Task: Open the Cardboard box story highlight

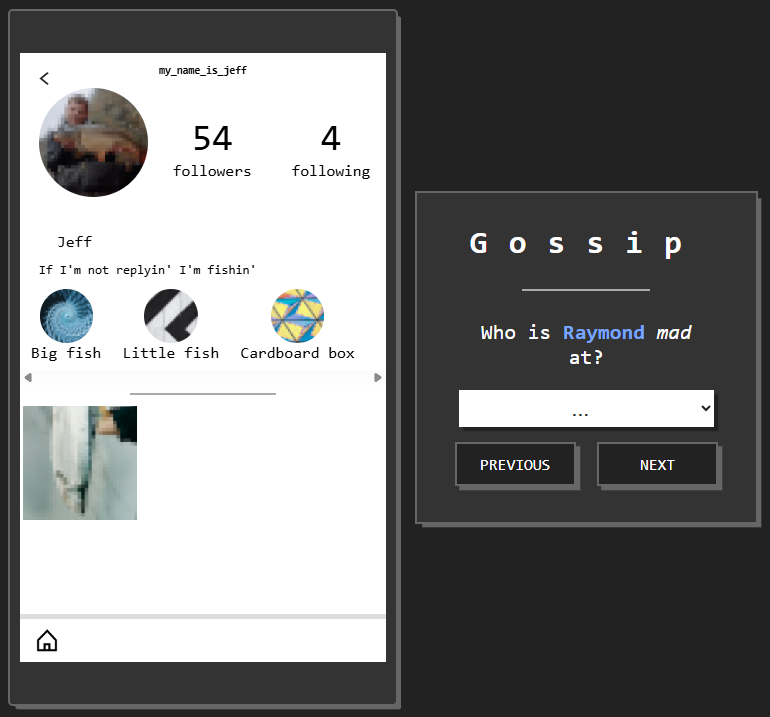Action: pos(298,316)
